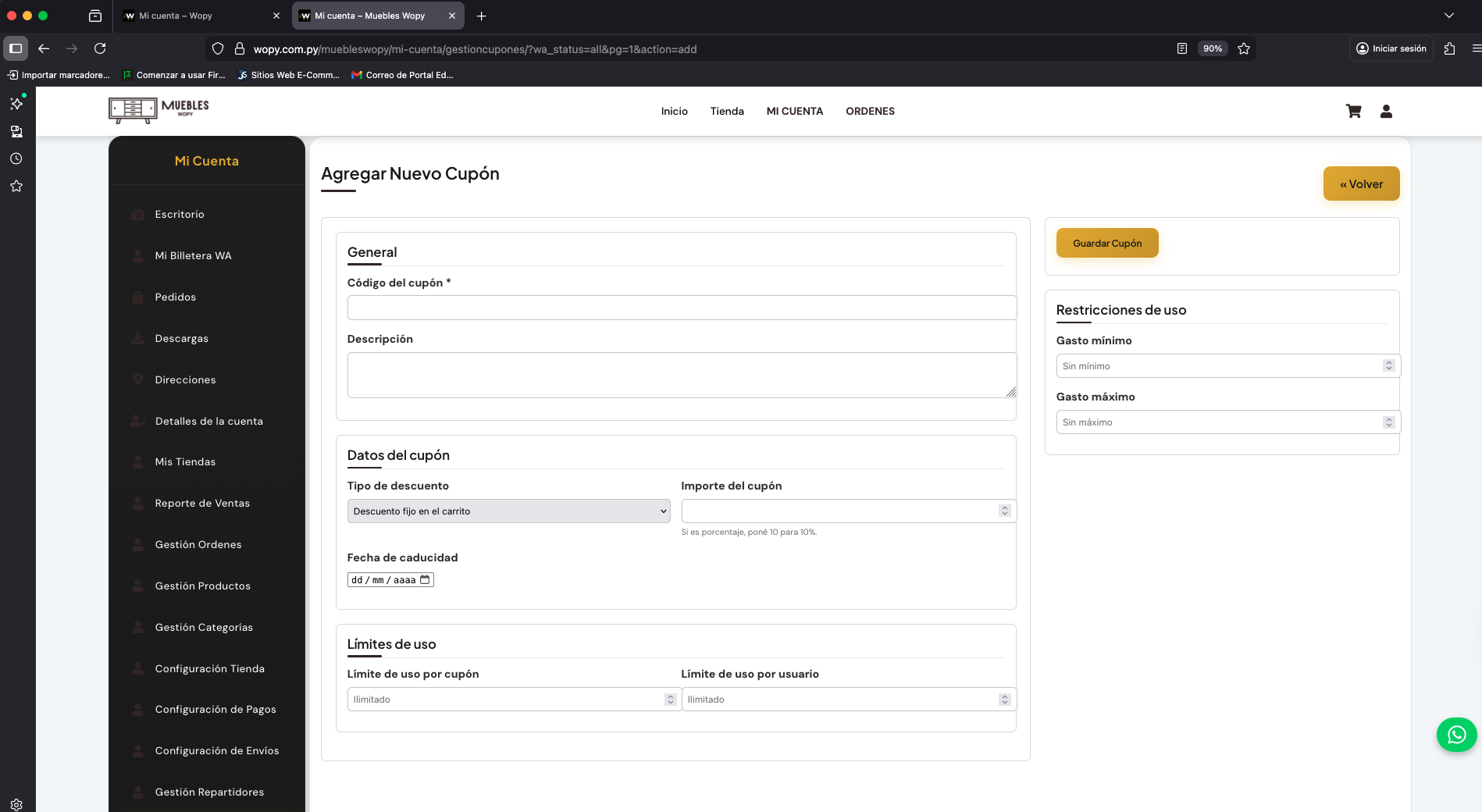Click the Volver button
The width and height of the screenshot is (1482, 812).
pyautogui.click(x=1361, y=184)
